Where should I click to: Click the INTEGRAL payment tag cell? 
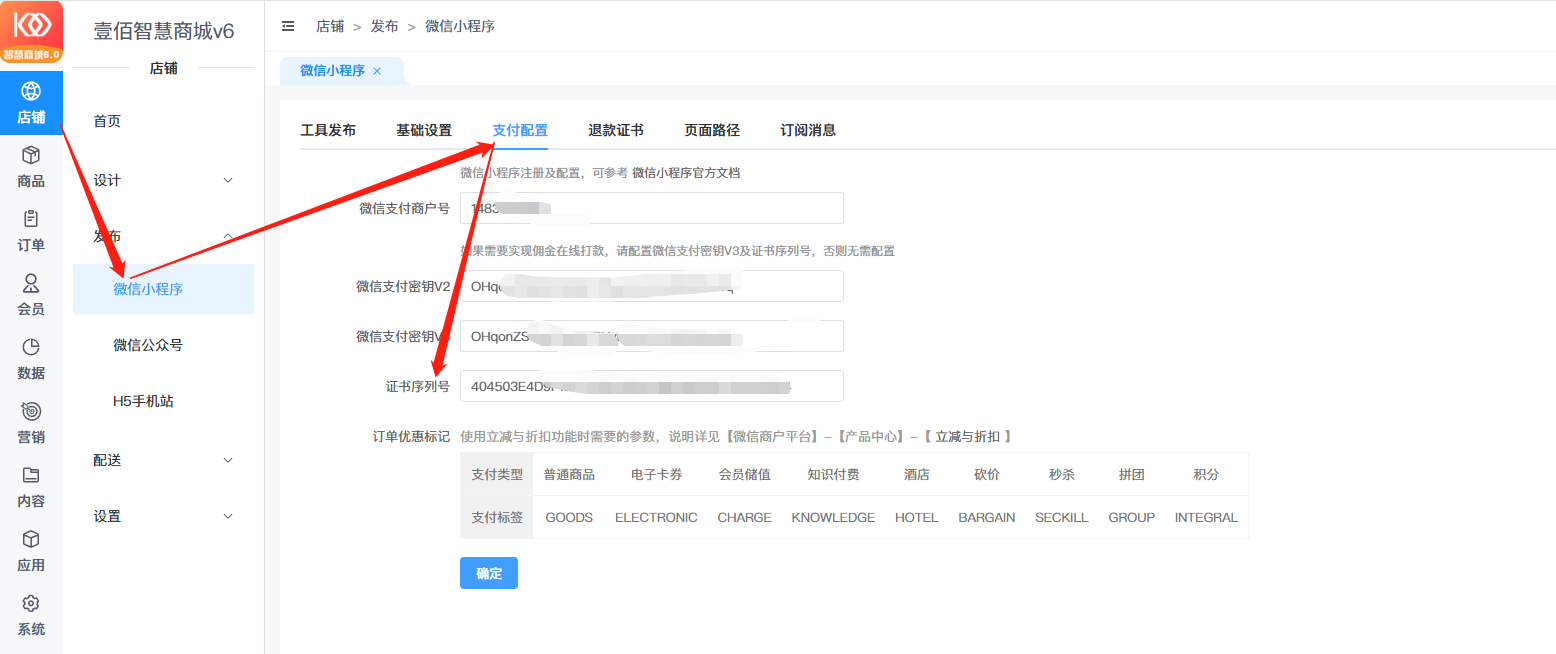pos(1206,517)
